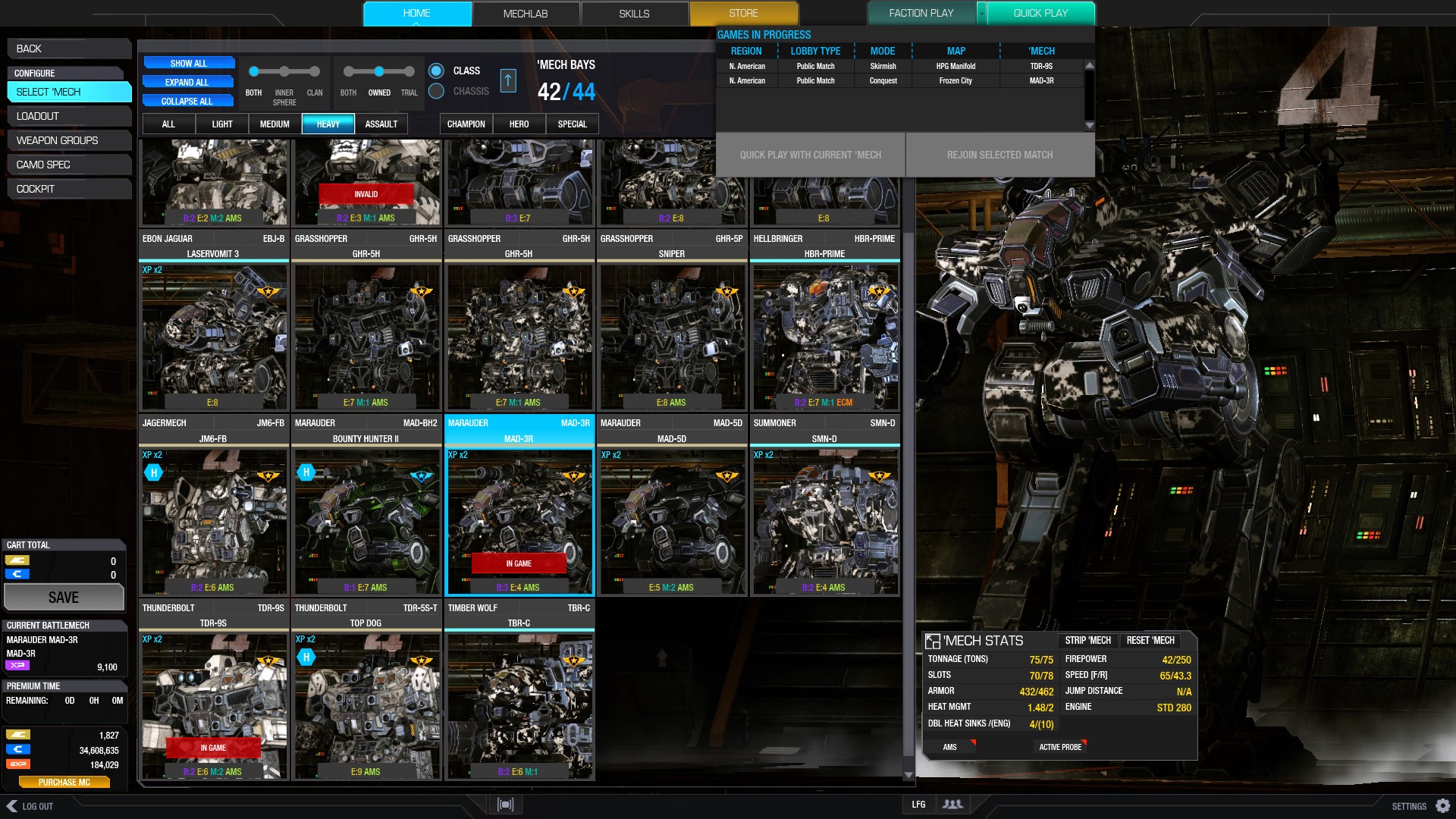The height and width of the screenshot is (819, 1456).
Task: Click Show All 'Mechs button
Action: 188,63
